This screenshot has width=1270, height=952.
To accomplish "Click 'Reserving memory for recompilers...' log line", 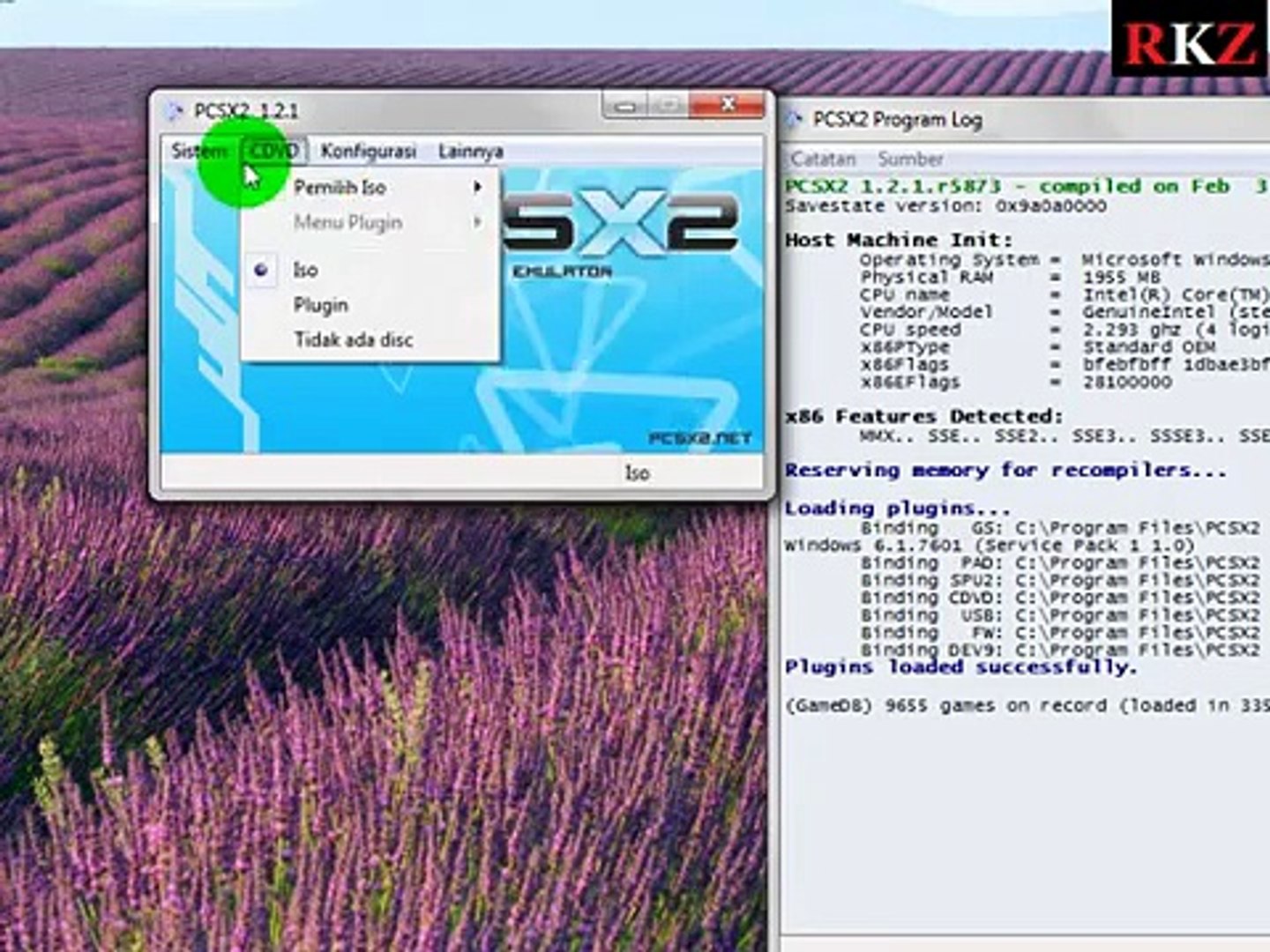I will tap(1005, 471).
